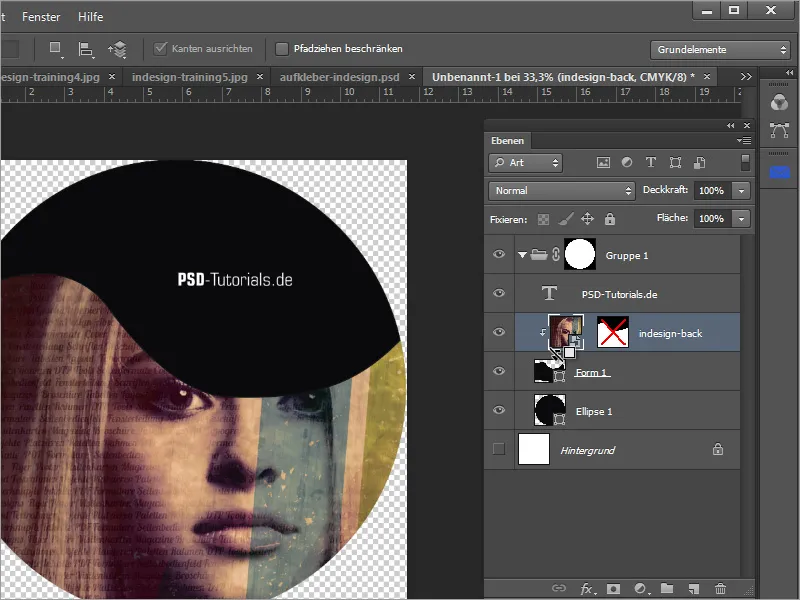
Task: Close the aufkleber-indesign.psd tab
Action: pos(412,77)
